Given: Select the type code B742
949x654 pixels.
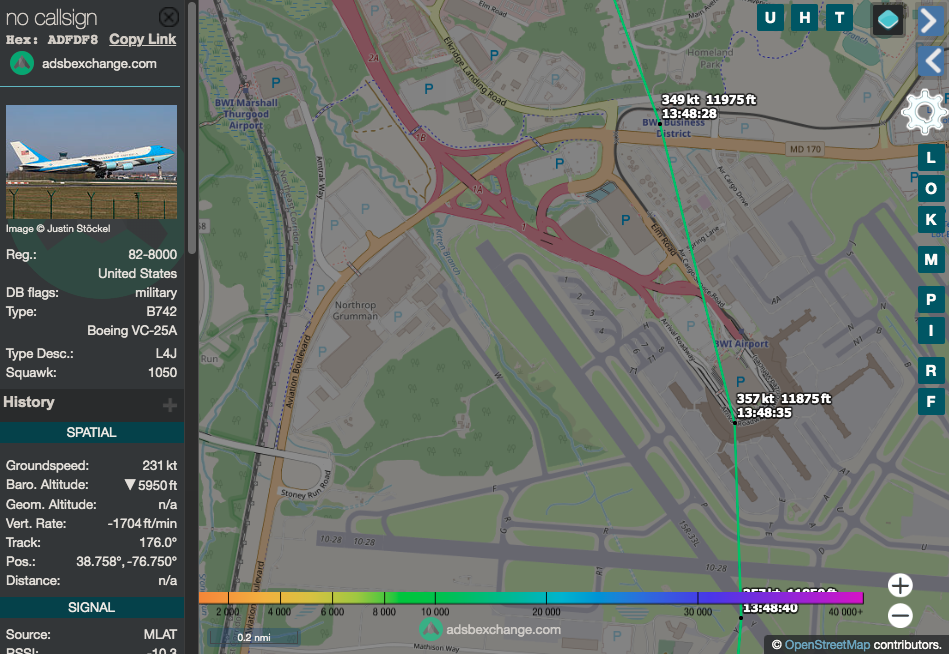Looking at the screenshot, I should 162,312.
